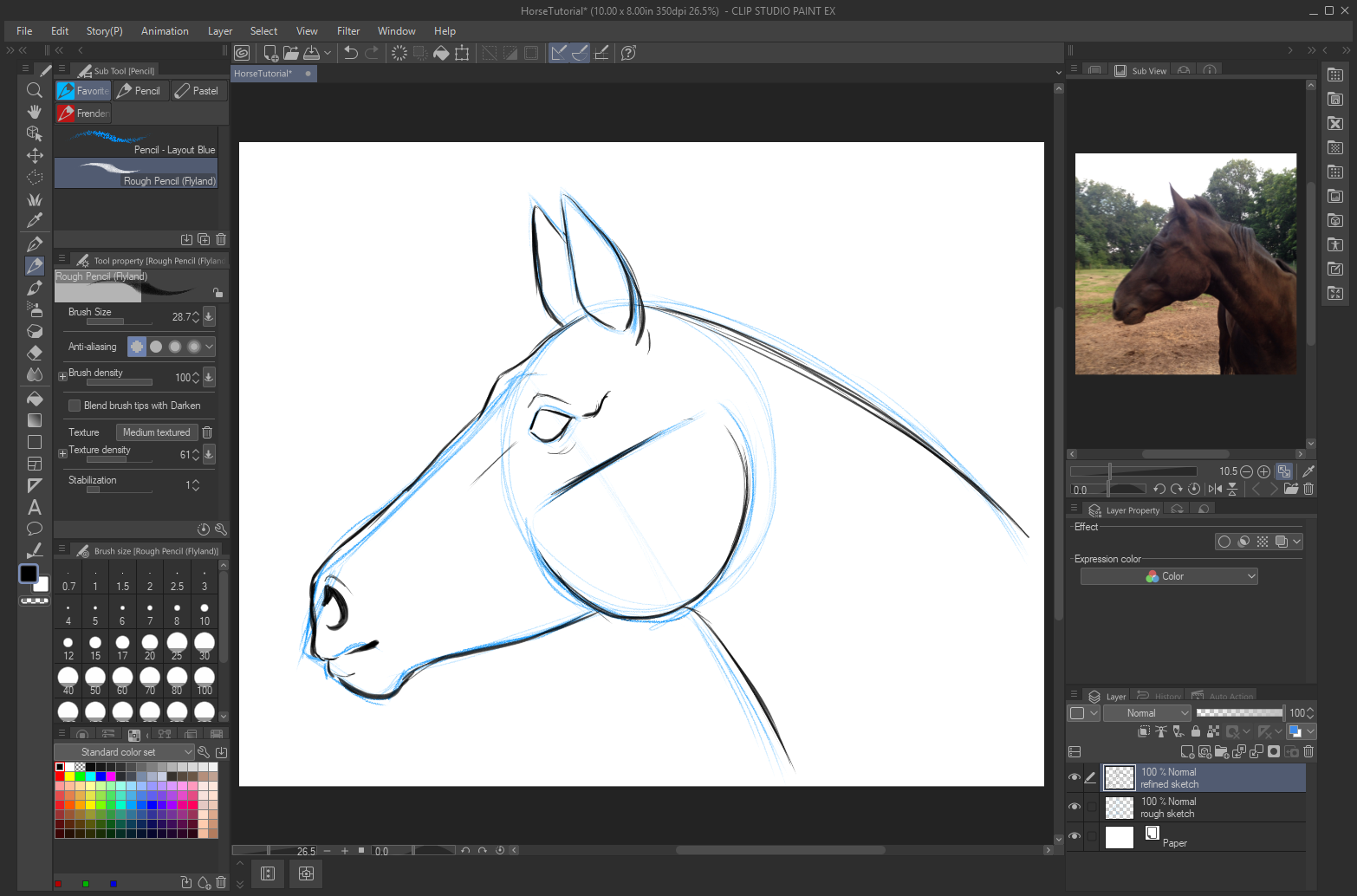Expand the Standard color set dropdown
Screen dimensions: 1357x896
coord(124,752)
